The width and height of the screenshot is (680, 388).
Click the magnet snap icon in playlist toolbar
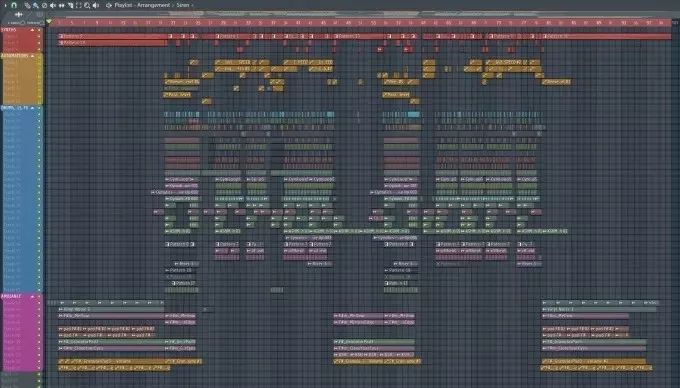pyautogui.click(x=14, y=5)
